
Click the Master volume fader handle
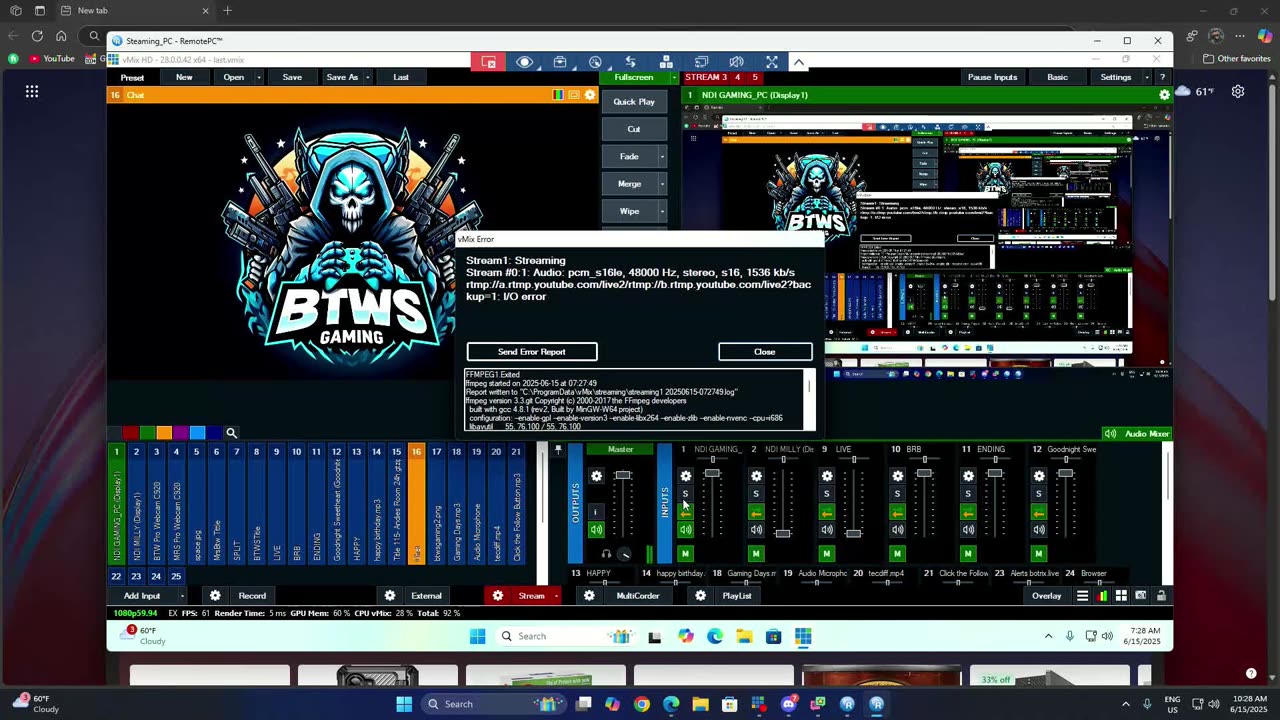click(623, 475)
